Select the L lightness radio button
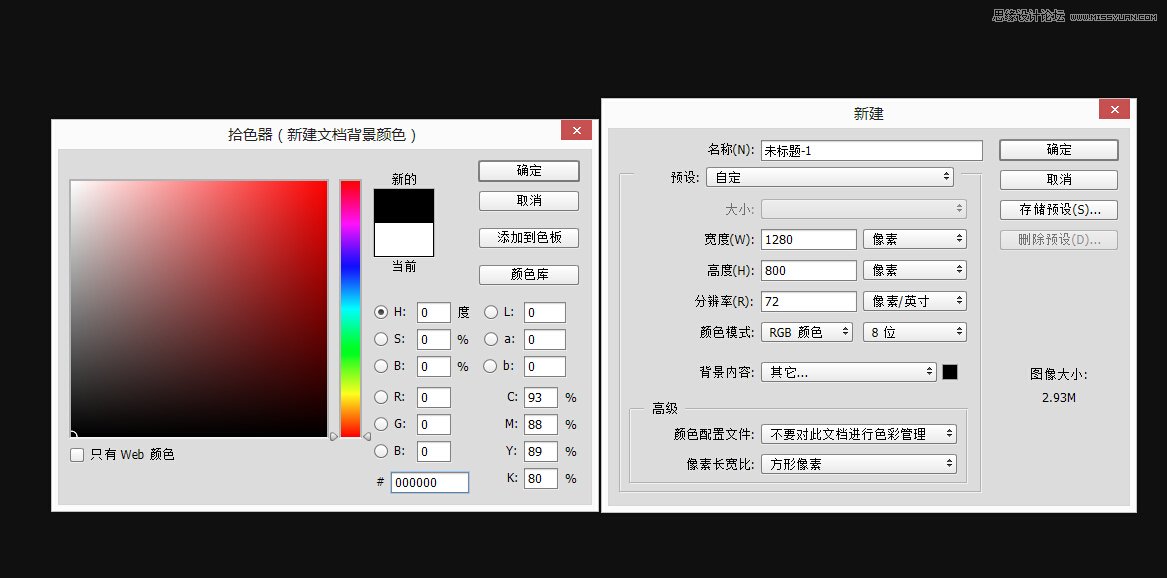Image resolution: width=1167 pixels, height=578 pixels. click(x=491, y=312)
